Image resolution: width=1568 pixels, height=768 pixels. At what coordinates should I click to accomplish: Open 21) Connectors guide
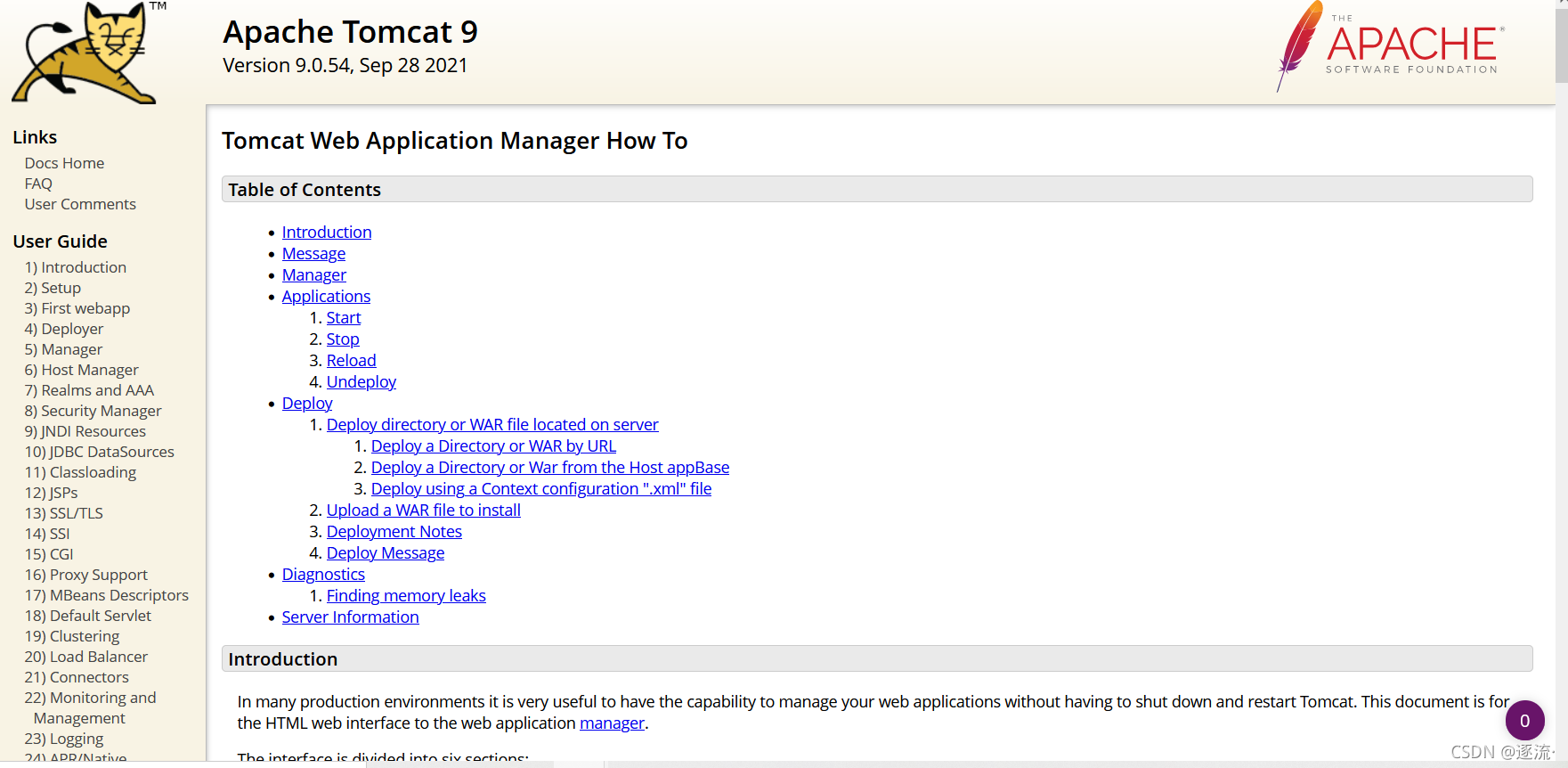click(x=77, y=677)
